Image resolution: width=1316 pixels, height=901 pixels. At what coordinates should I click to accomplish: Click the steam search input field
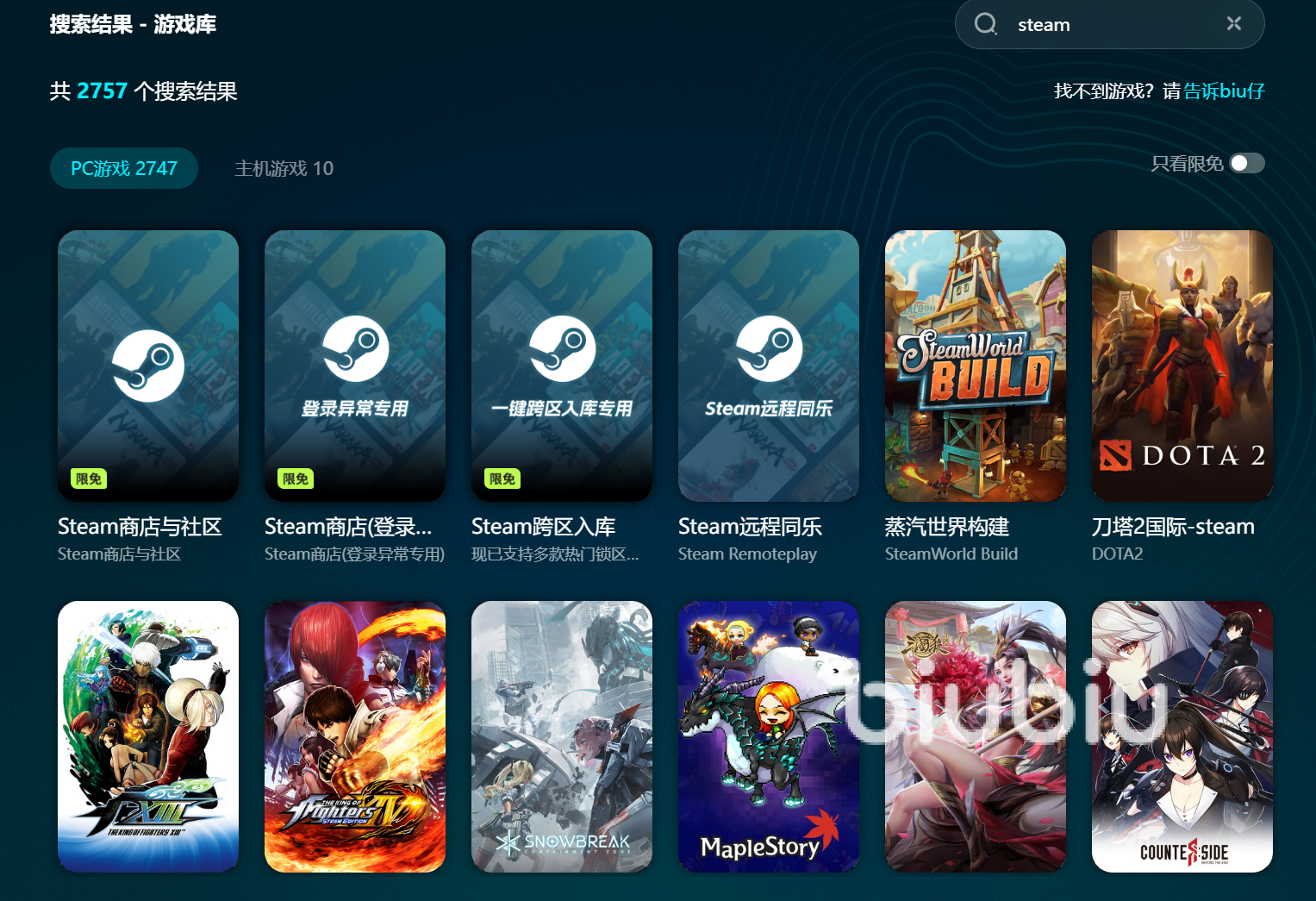pyautogui.click(x=1112, y=24)
